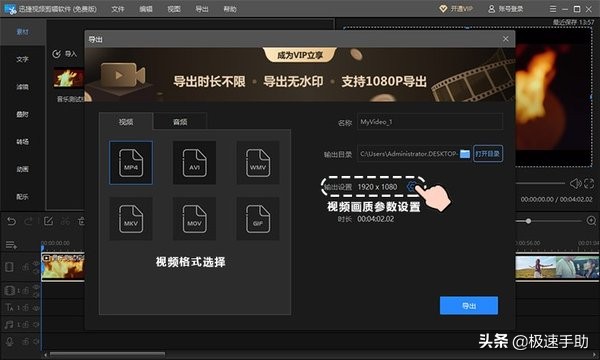The width and height of the screenshot is (600, 360).
Task: Select the MOV format icon
Action: coord(194,219)
